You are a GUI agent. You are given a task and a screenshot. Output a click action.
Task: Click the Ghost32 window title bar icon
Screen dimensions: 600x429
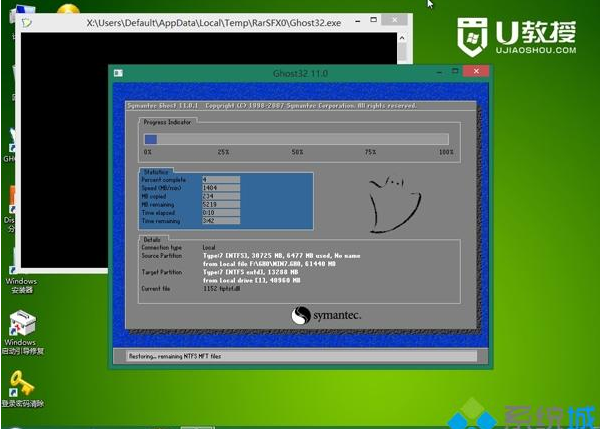click(x=119, y=73)
